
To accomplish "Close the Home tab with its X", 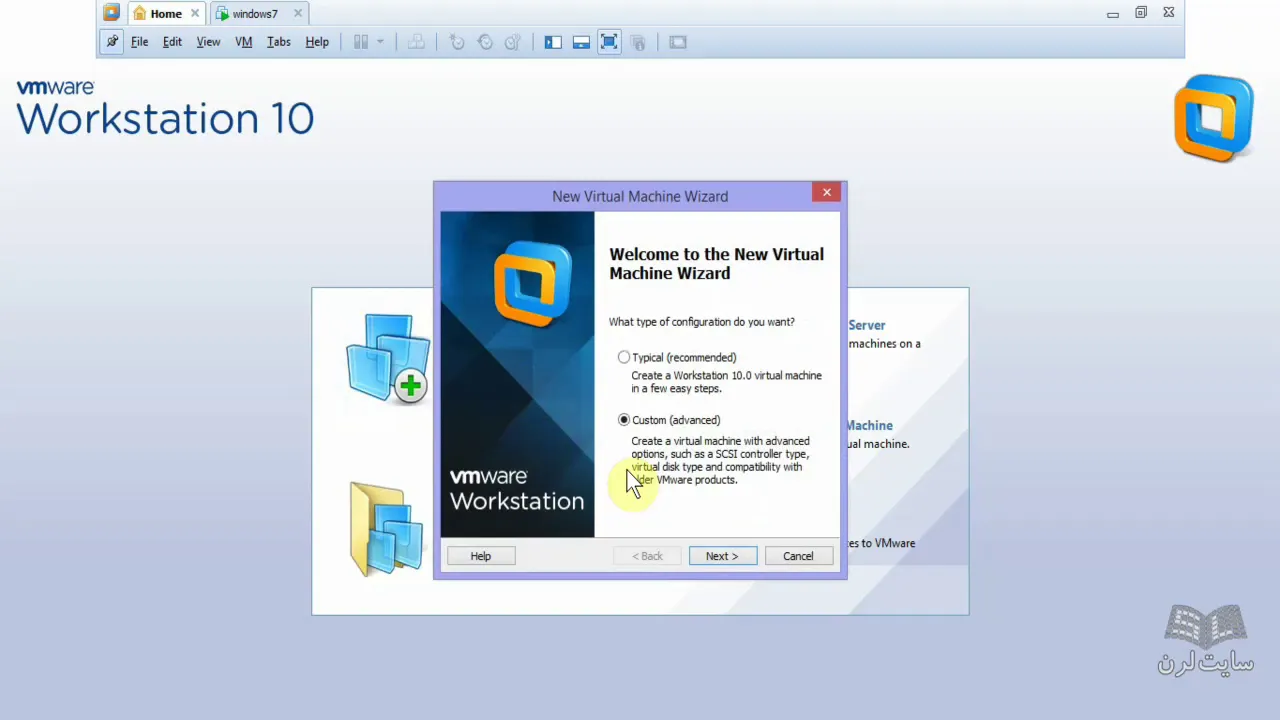I will tap(195, 14).
